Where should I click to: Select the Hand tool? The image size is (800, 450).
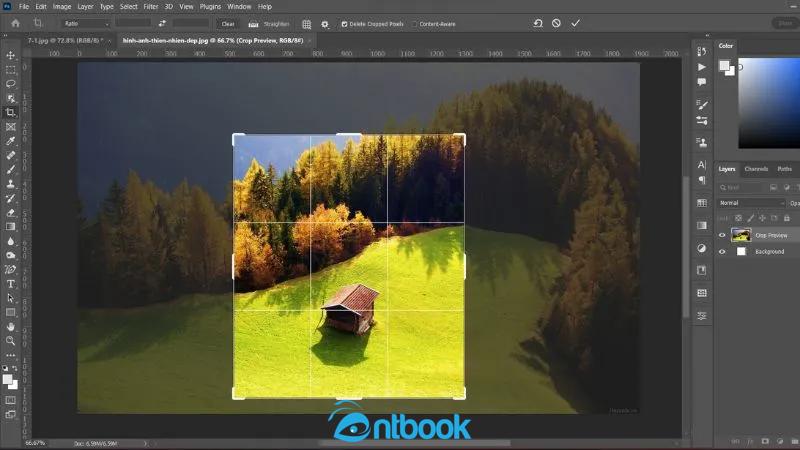tap(11, 326)
